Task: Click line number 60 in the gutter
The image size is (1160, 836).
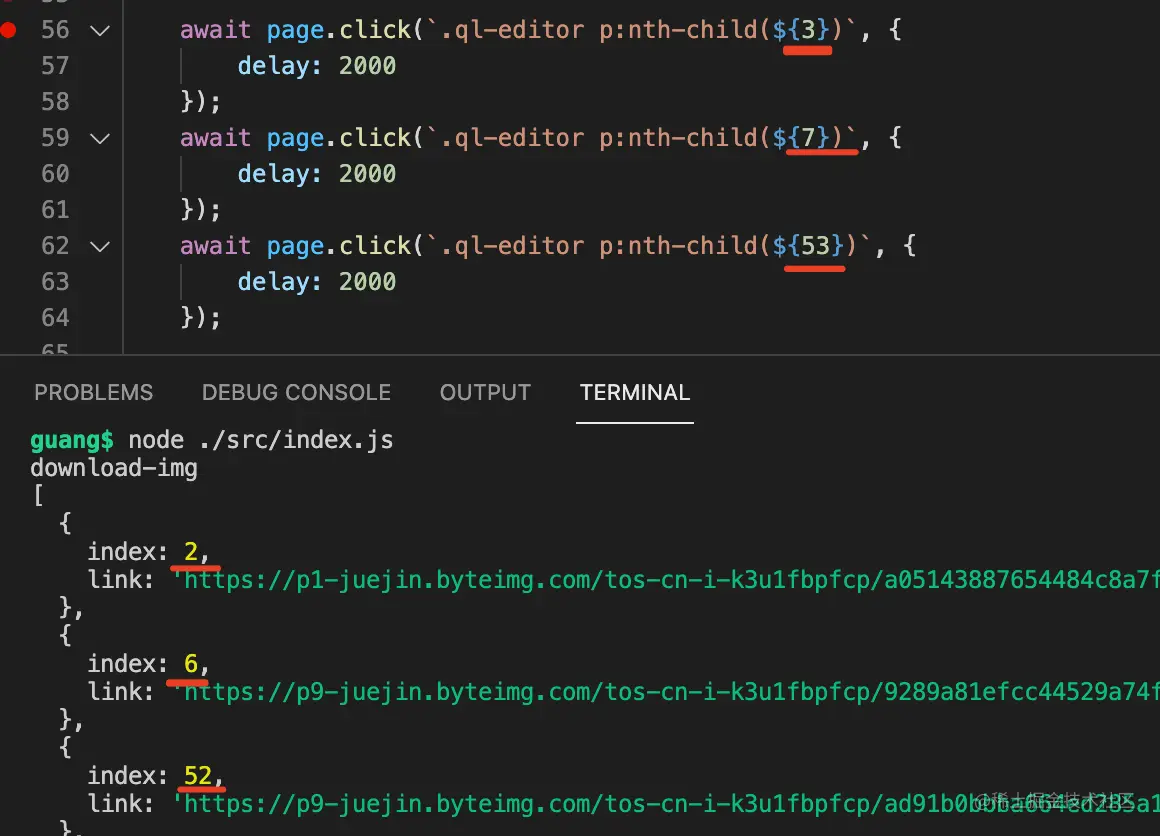Action: point(55,174)
